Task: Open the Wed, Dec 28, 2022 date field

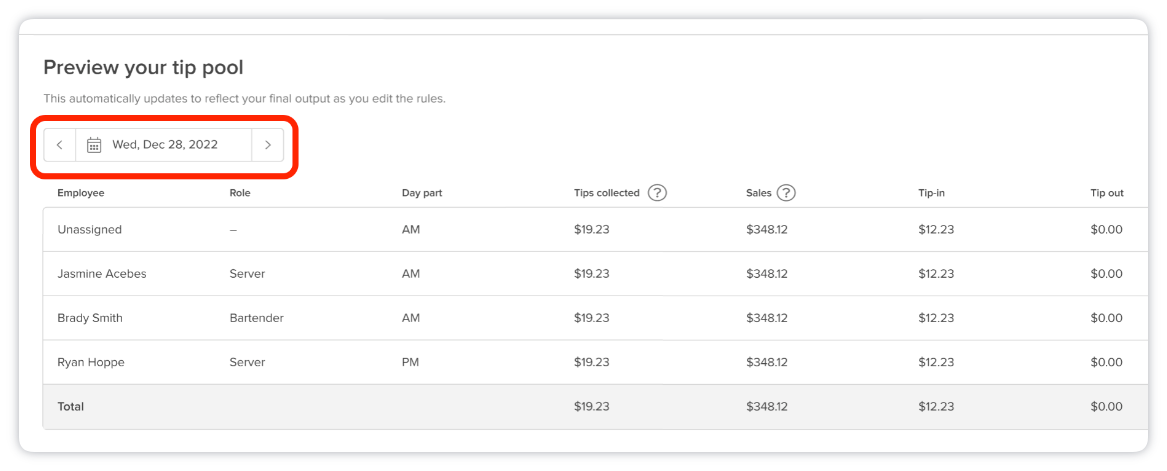Action: click(x=165, y=145)
